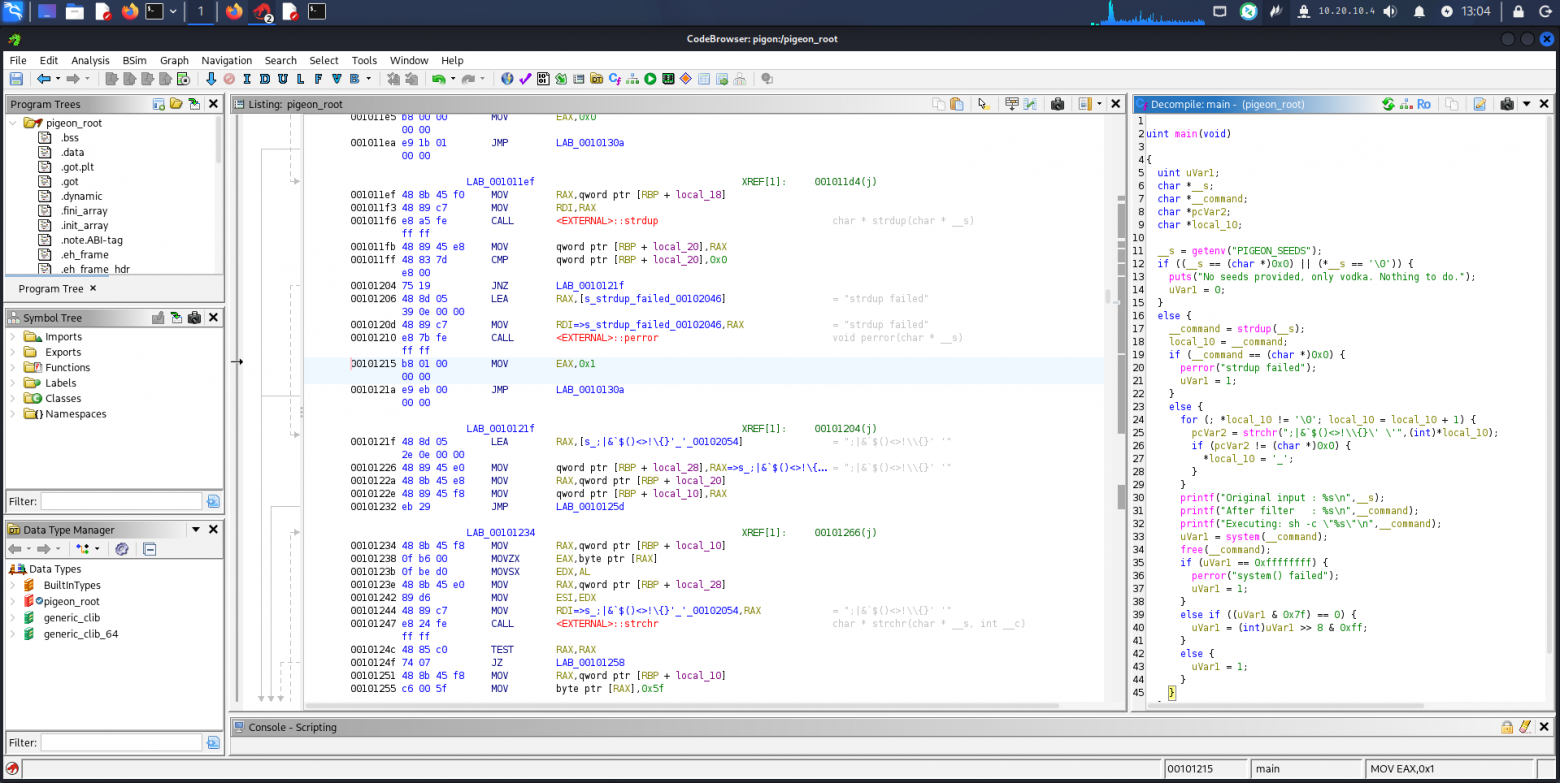Open the Analysis menu
1560x783 pixels.
90,60
